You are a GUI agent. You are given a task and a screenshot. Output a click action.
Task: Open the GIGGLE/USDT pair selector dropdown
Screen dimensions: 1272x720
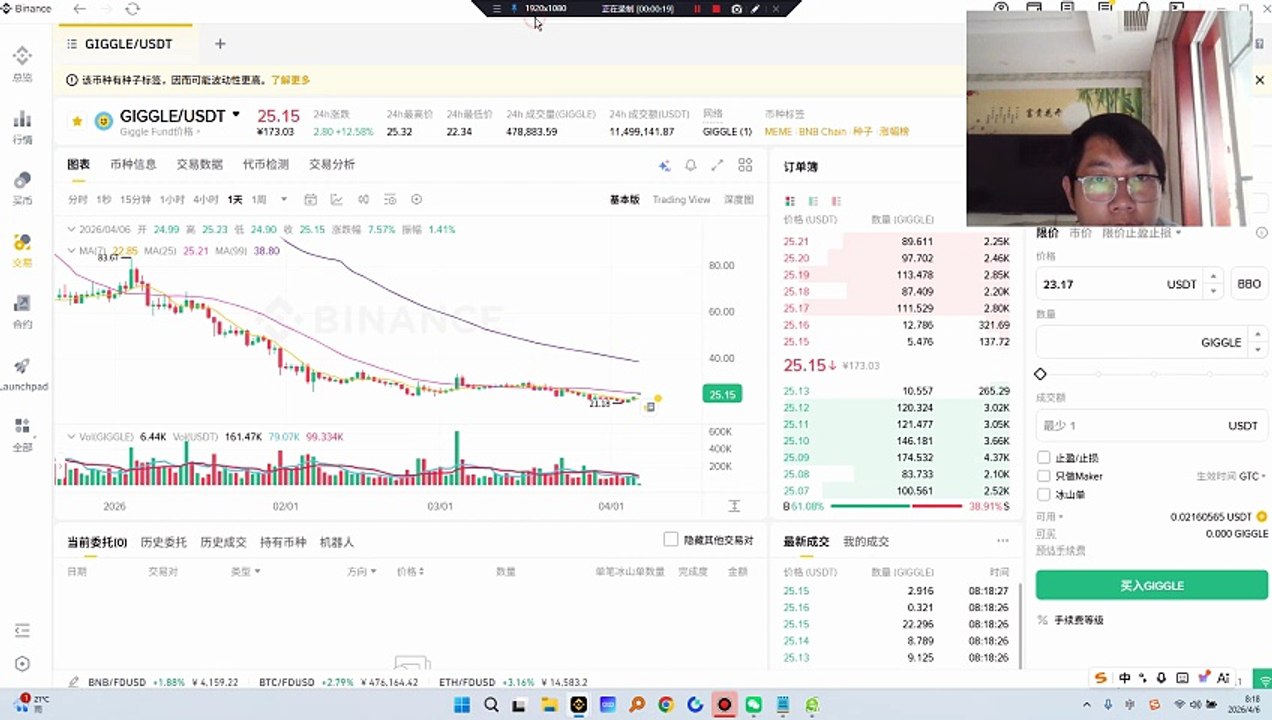click(236, 115)
